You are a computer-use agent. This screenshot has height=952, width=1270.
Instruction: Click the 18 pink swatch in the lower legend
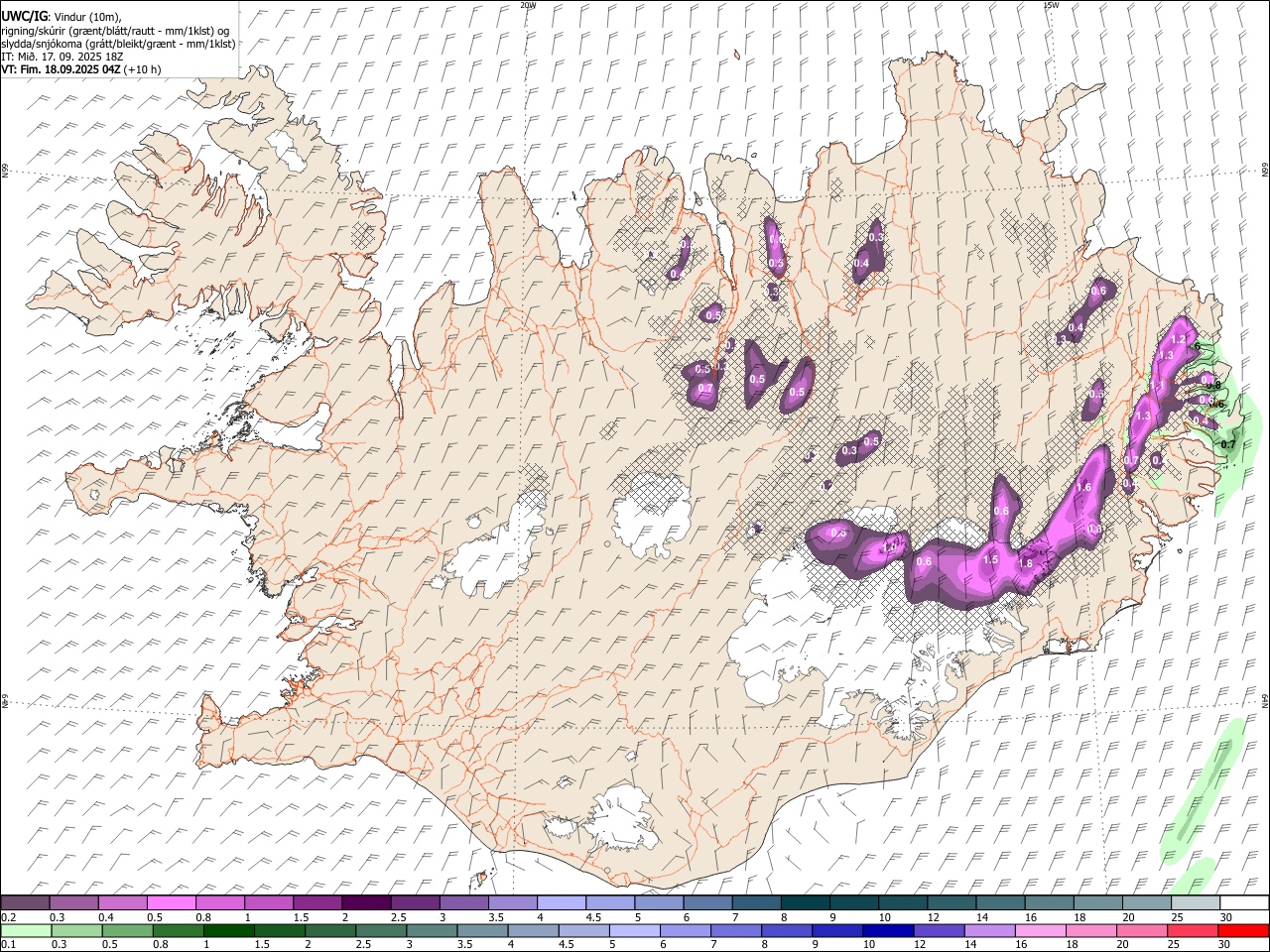click(1090, 930)
